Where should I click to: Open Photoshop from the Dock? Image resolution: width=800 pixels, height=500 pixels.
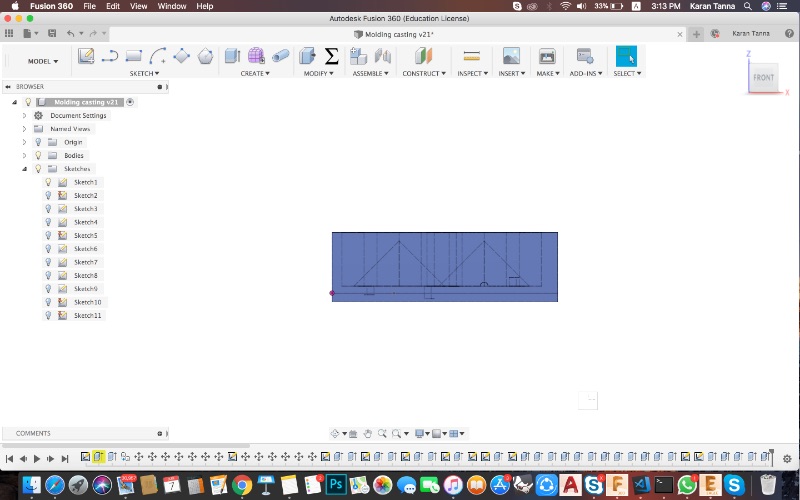coord(336,484)
